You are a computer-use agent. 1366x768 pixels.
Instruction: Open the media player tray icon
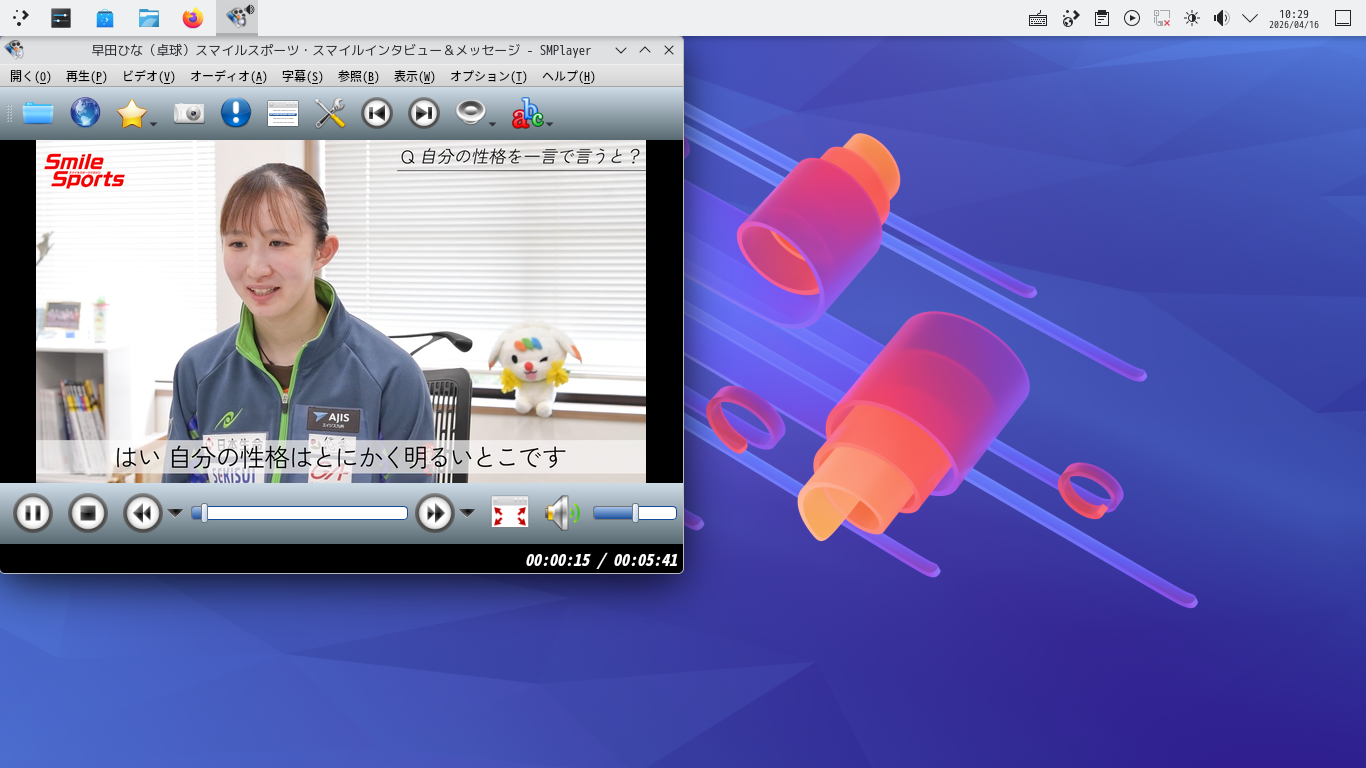(1132, 18)
